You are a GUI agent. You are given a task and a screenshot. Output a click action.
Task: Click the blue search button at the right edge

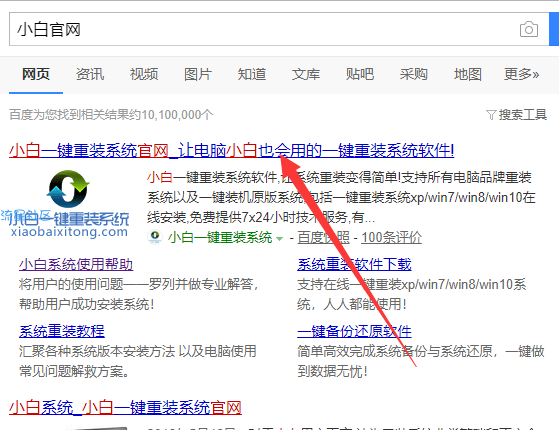[554, 29]
